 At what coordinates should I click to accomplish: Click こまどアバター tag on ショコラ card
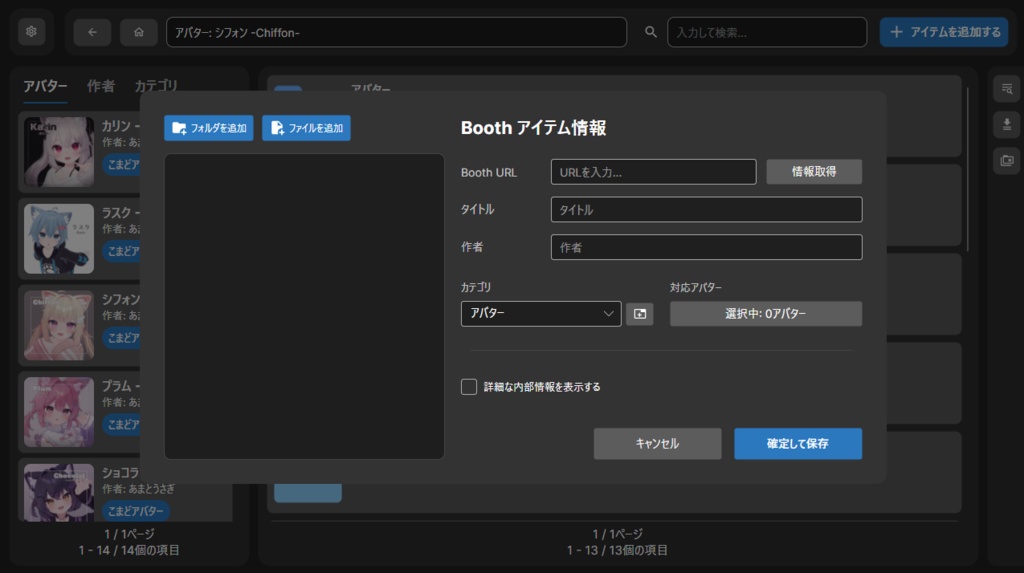(136, 511)
